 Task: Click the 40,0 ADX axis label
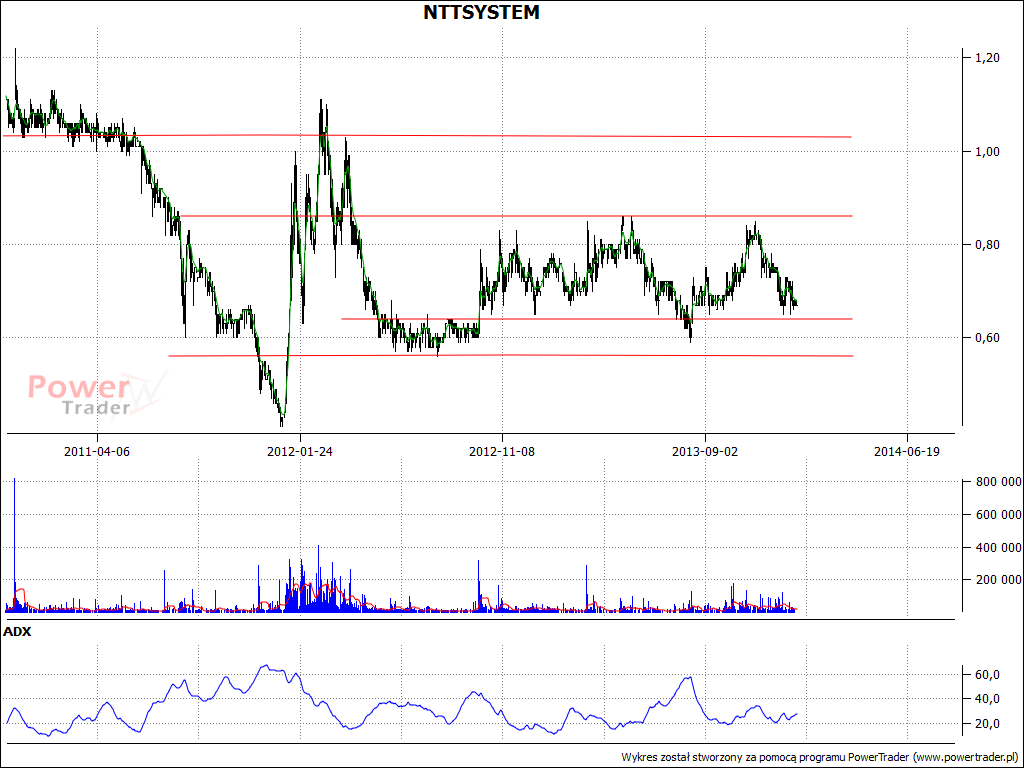coord(987,699)
